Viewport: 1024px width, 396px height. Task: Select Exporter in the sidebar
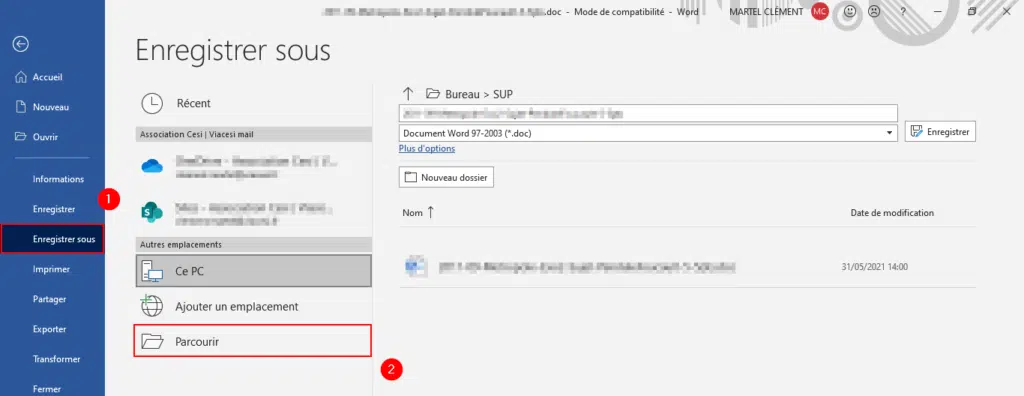point(49,329)
